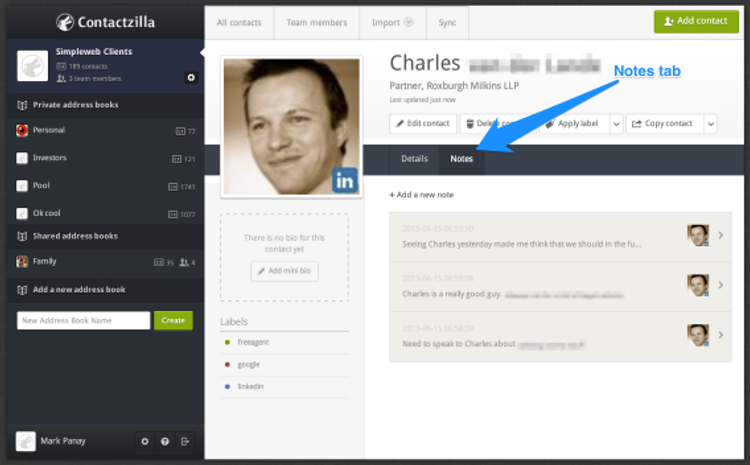The image size is (750, 465).
Task: Open note 'Charles is a really good guy'
Action: (x=560, y=287)
